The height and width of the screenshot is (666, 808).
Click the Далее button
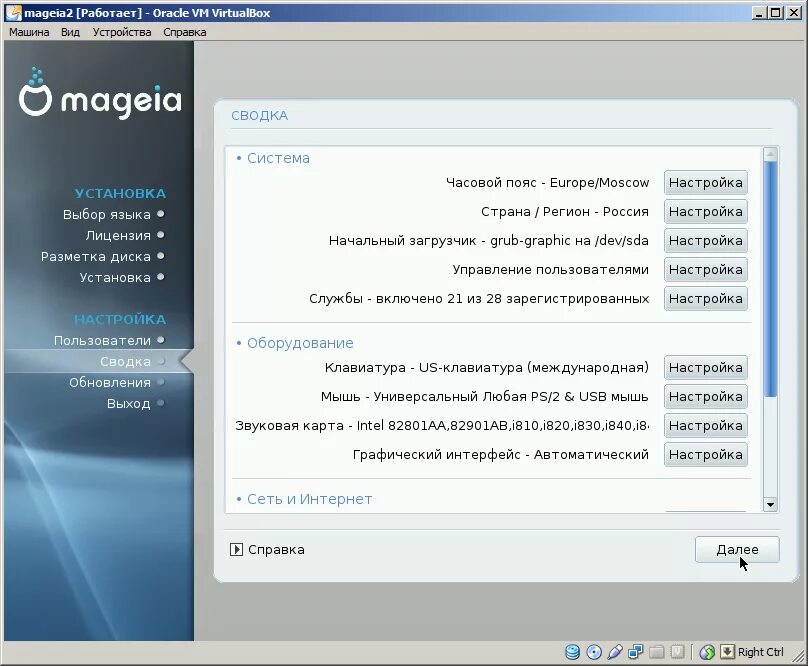(737, 550)
